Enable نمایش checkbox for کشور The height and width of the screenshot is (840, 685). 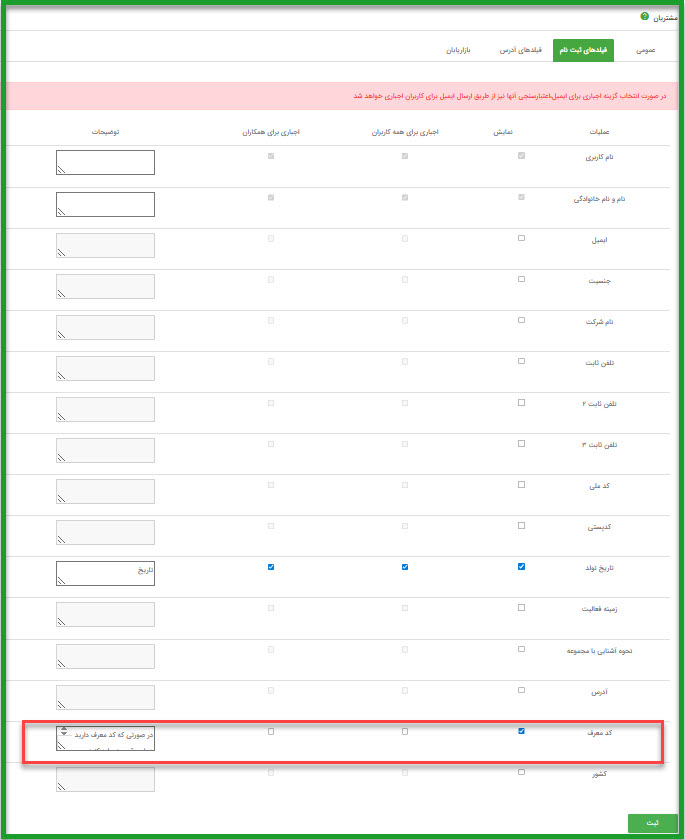[521, 772]
